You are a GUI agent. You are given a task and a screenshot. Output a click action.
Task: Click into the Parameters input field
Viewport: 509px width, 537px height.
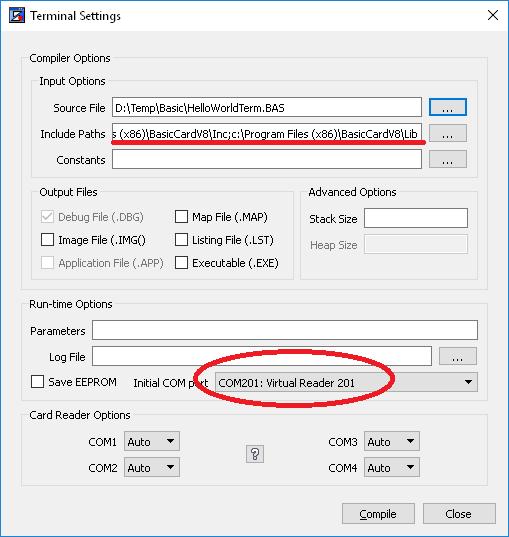[x=285, y=330]
